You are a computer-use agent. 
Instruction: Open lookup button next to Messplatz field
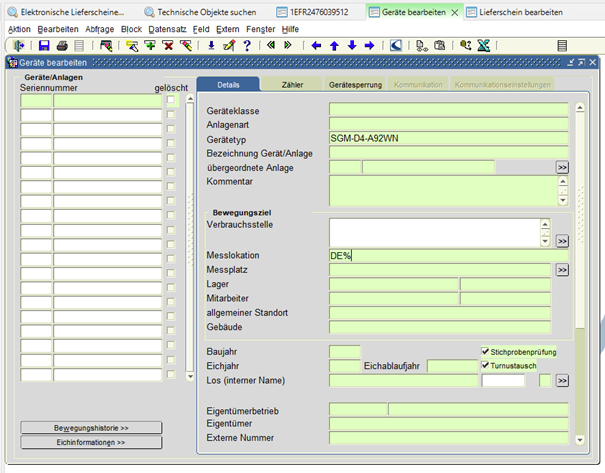[x=562, y=270]
